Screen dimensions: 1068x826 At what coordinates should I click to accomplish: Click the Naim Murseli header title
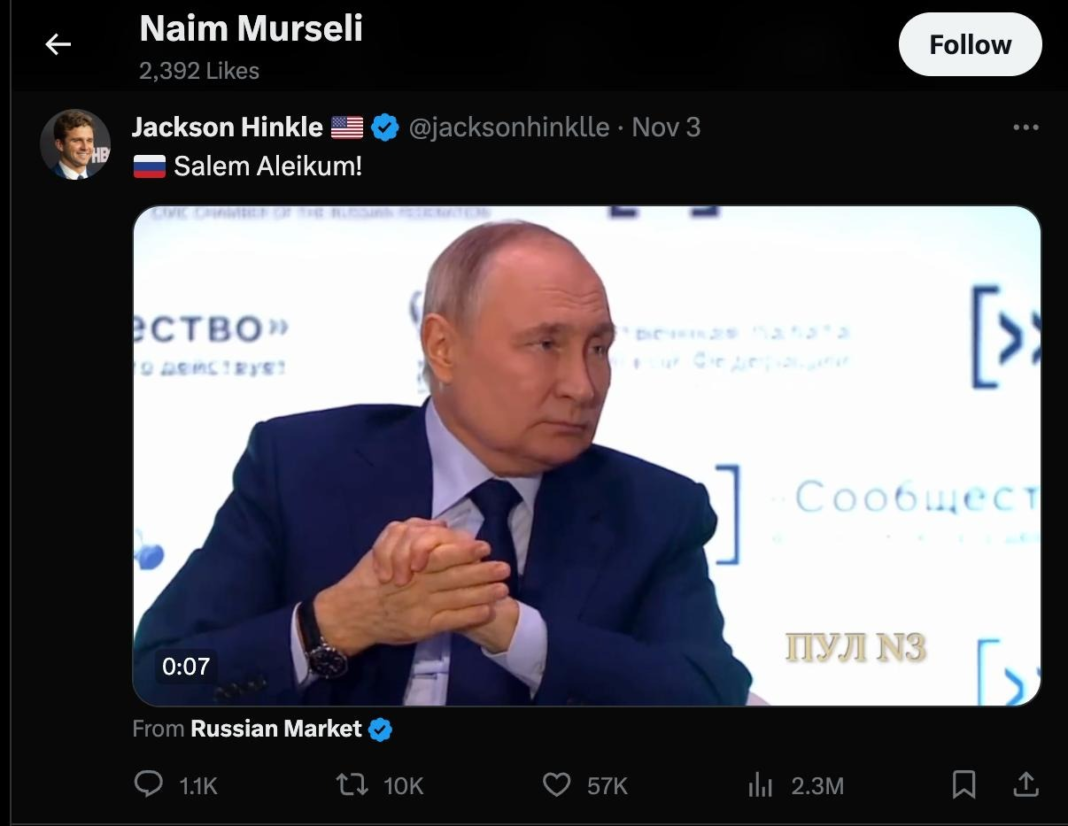(251, 29)
